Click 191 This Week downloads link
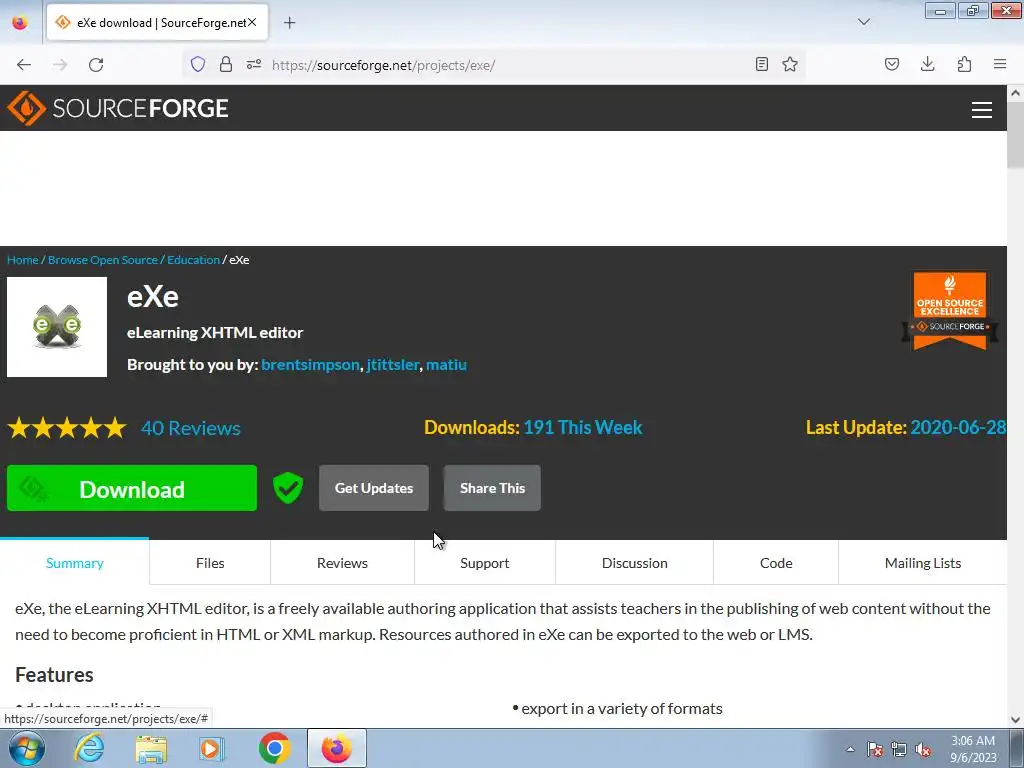The width and height of the screenshot is (1024, 768). point(583,427)
